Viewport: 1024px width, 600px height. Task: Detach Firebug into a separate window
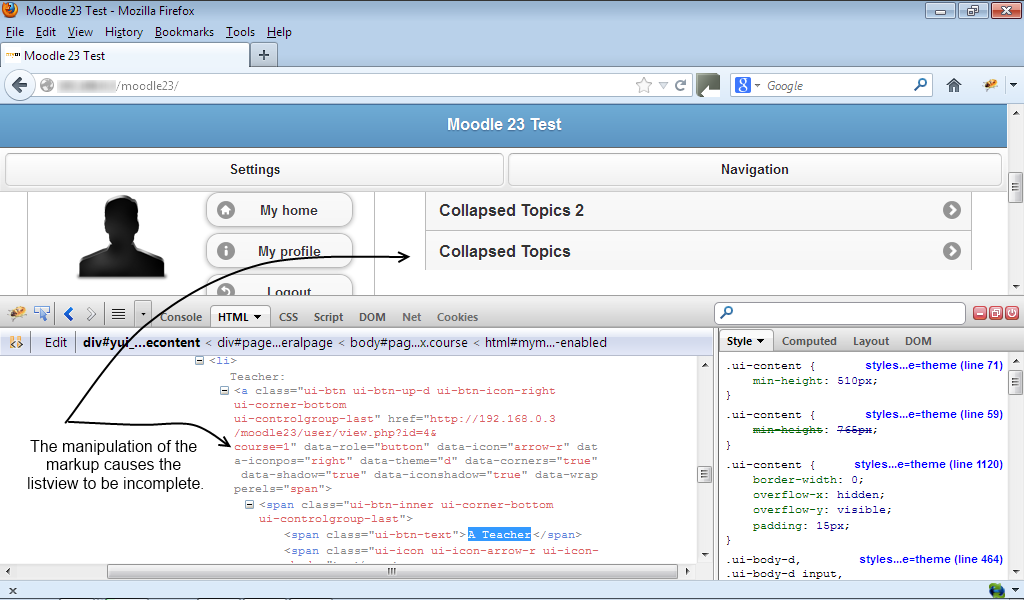(x=995, y=313)
